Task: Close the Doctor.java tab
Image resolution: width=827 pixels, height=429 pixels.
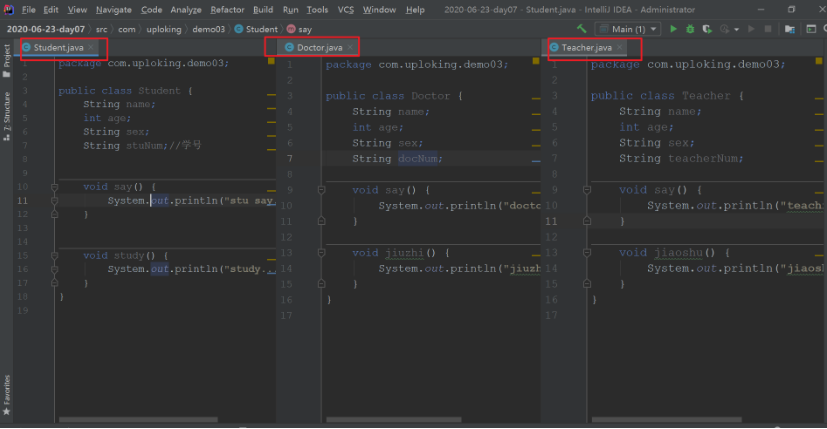Action: click(x=350, y=47)
